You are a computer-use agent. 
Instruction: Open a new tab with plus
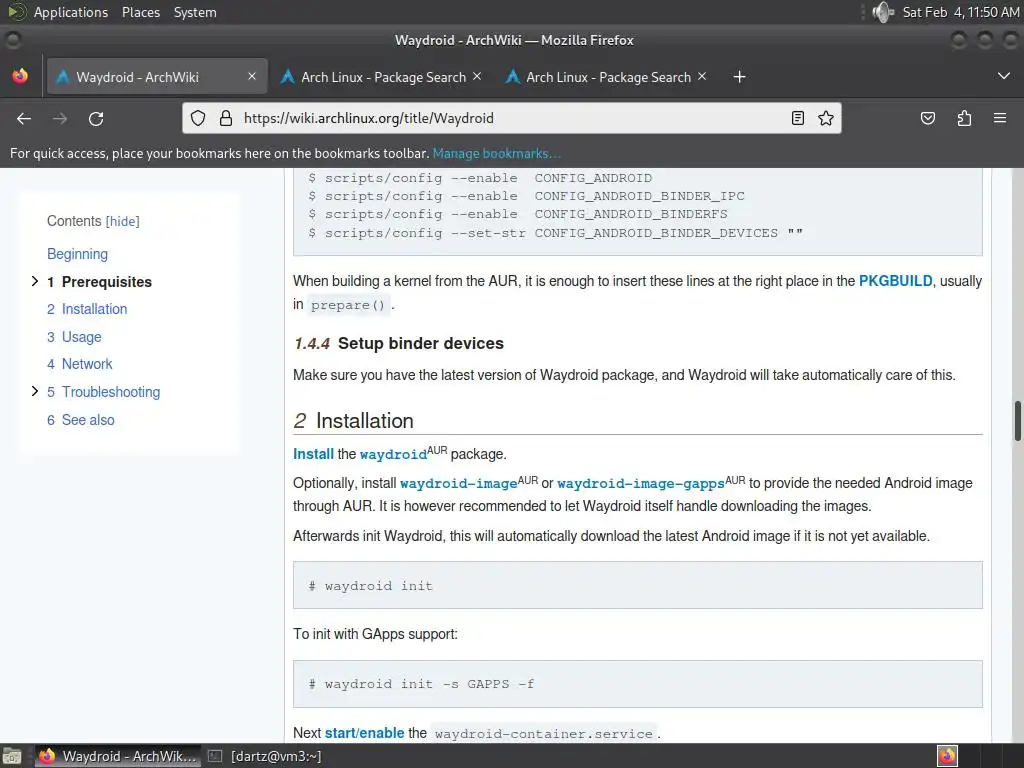pyautogui.click(x=739, y=77)
